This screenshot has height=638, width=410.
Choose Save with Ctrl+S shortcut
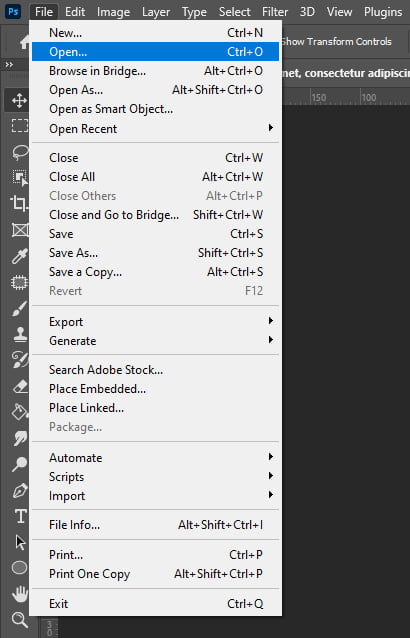pyautogui.click(x=155, y=234)
